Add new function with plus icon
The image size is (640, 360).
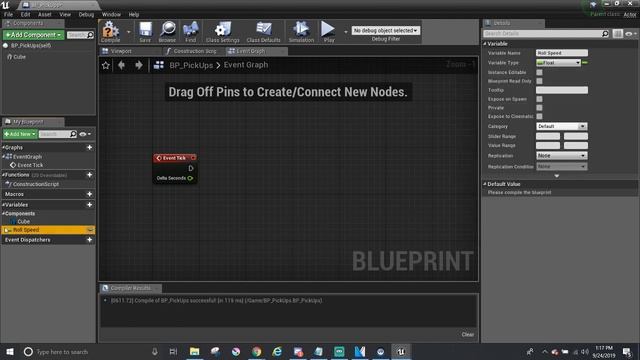tap(89, 175)
